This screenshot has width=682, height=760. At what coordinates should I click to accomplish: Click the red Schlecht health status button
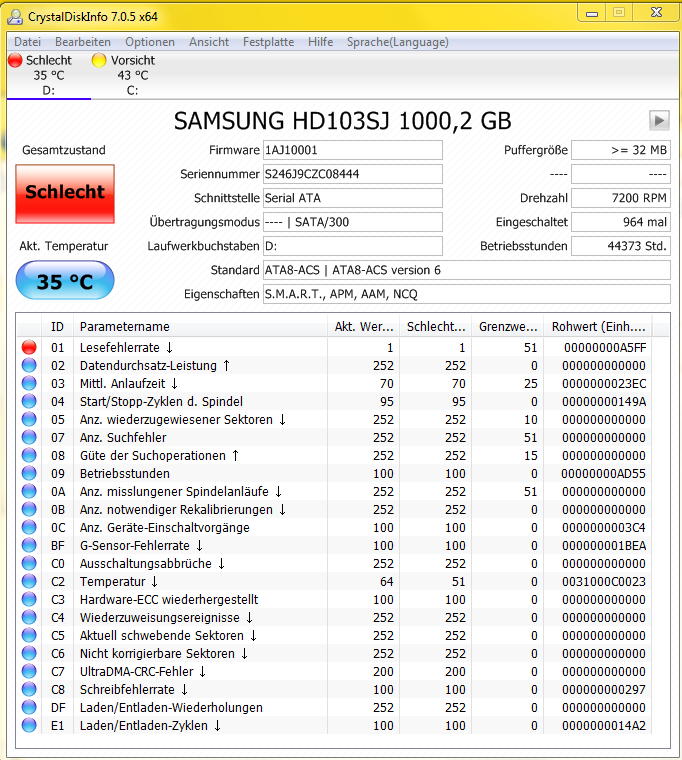[x=65, y=194]
